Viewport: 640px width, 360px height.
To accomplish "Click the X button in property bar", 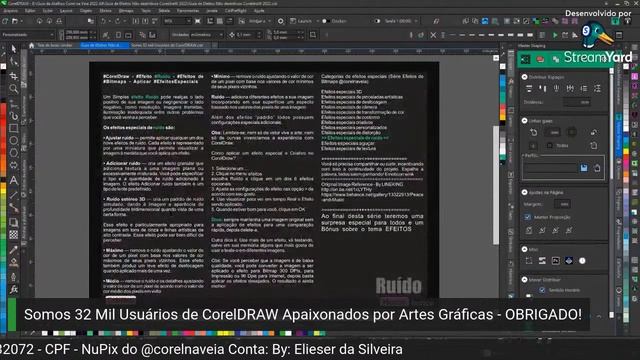I will [x=433, y=35].
